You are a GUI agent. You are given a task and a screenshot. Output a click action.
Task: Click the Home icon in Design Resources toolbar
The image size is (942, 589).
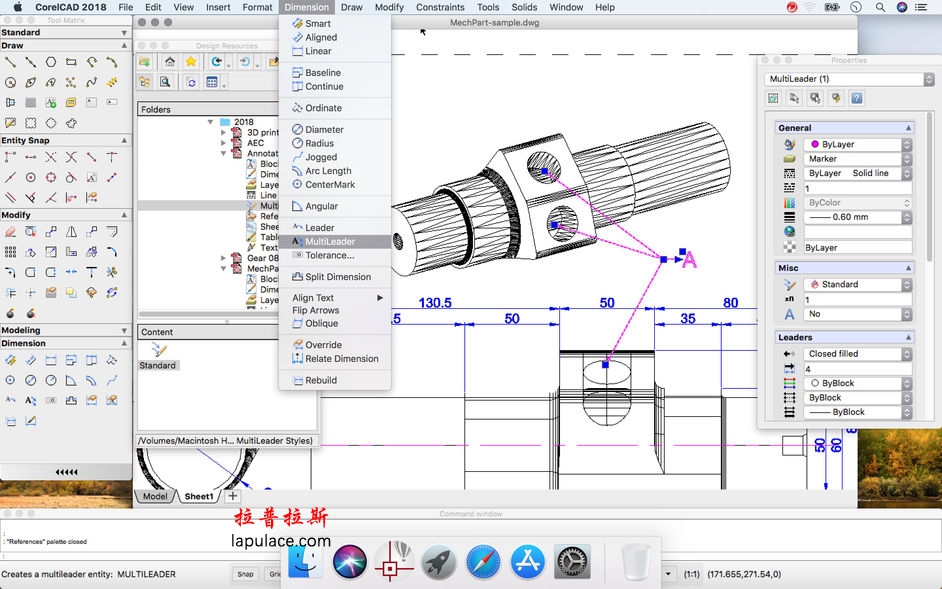pyautogui.click(x=169, y=62)
